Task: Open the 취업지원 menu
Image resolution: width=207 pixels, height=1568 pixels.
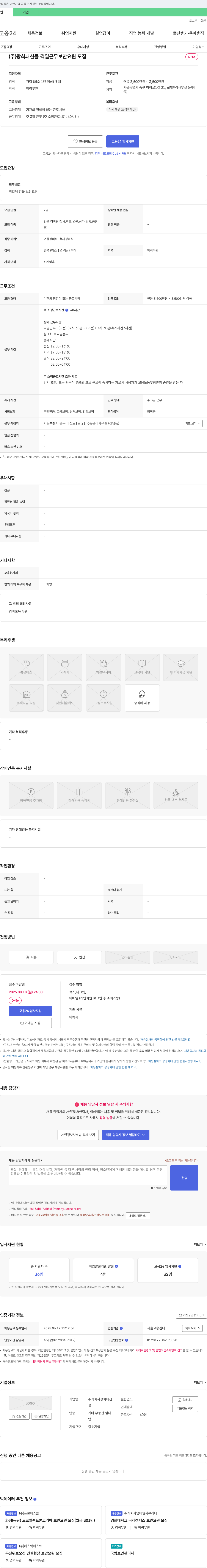Action: point(69,33)
